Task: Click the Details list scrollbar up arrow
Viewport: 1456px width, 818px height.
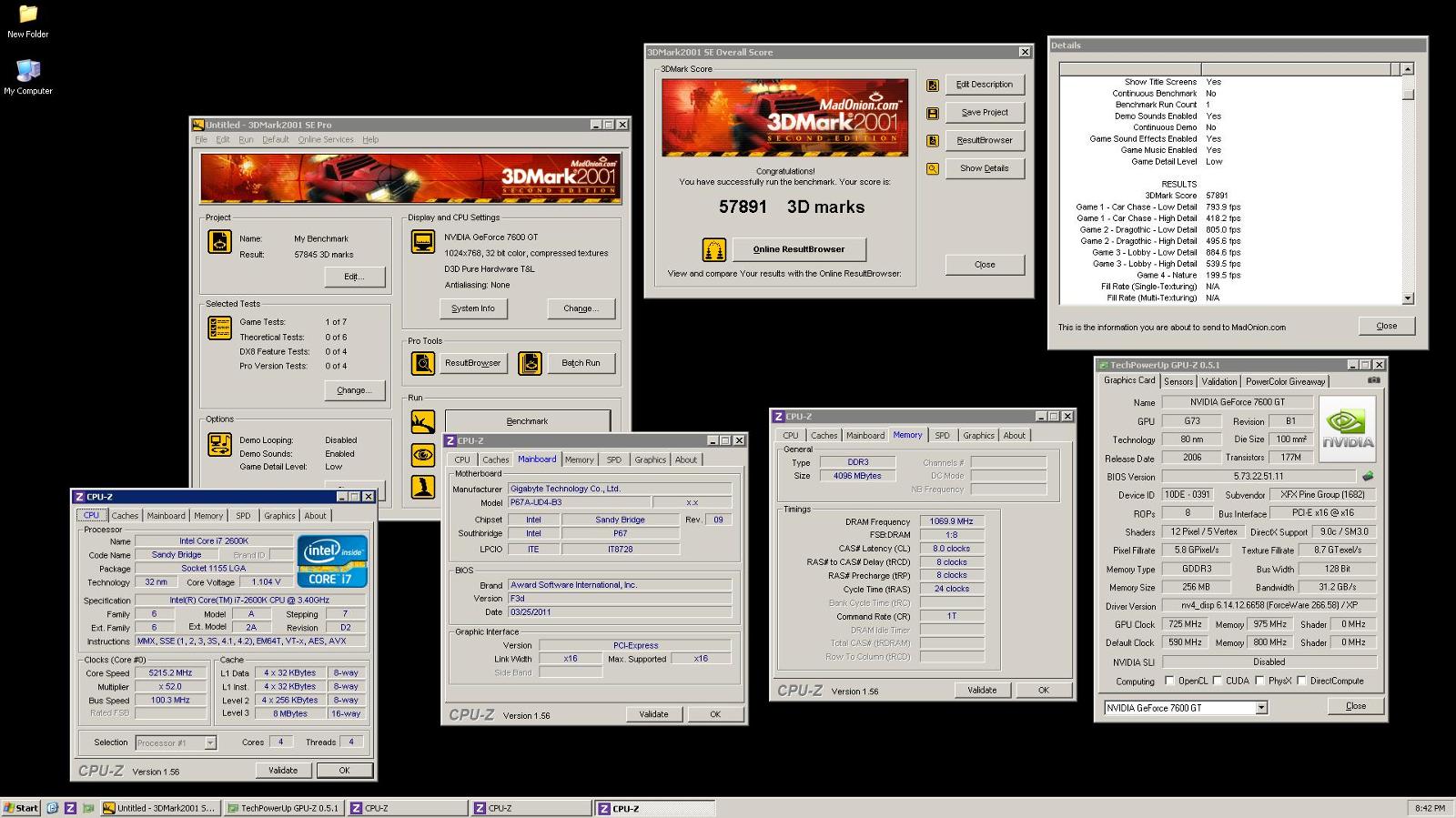Action: pos(1408,69)
